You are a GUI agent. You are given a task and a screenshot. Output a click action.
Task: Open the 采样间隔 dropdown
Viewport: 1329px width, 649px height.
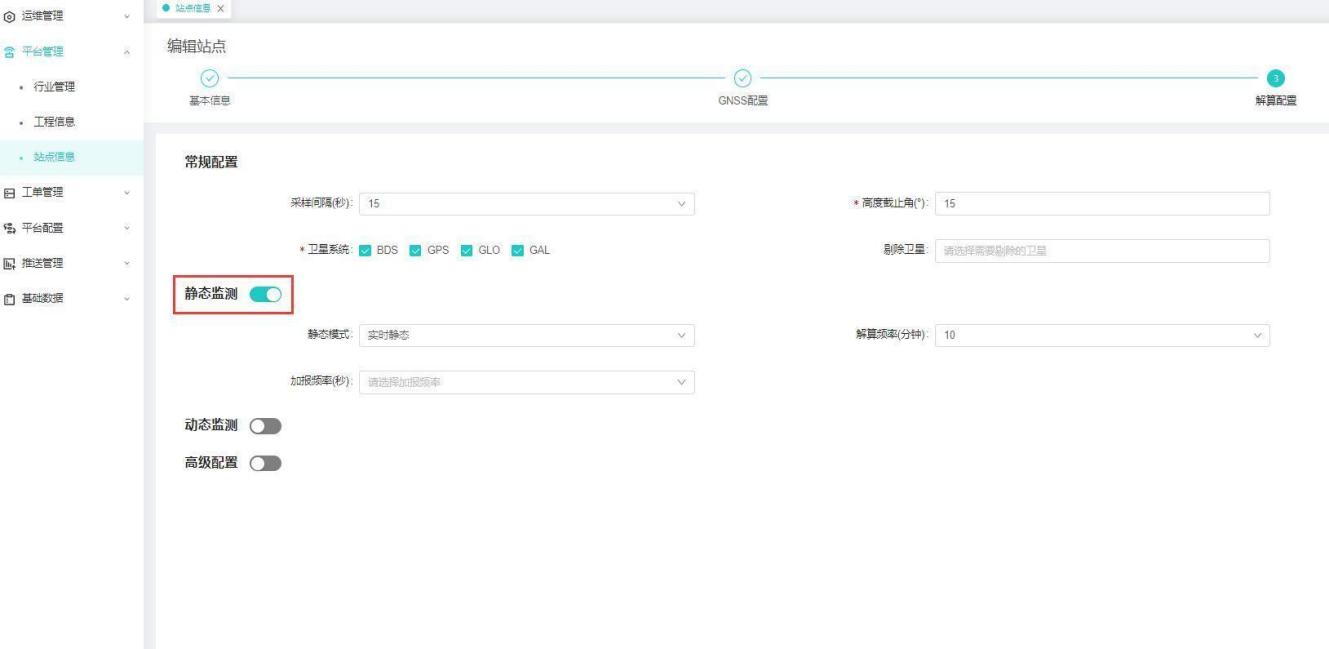point(526,204)
